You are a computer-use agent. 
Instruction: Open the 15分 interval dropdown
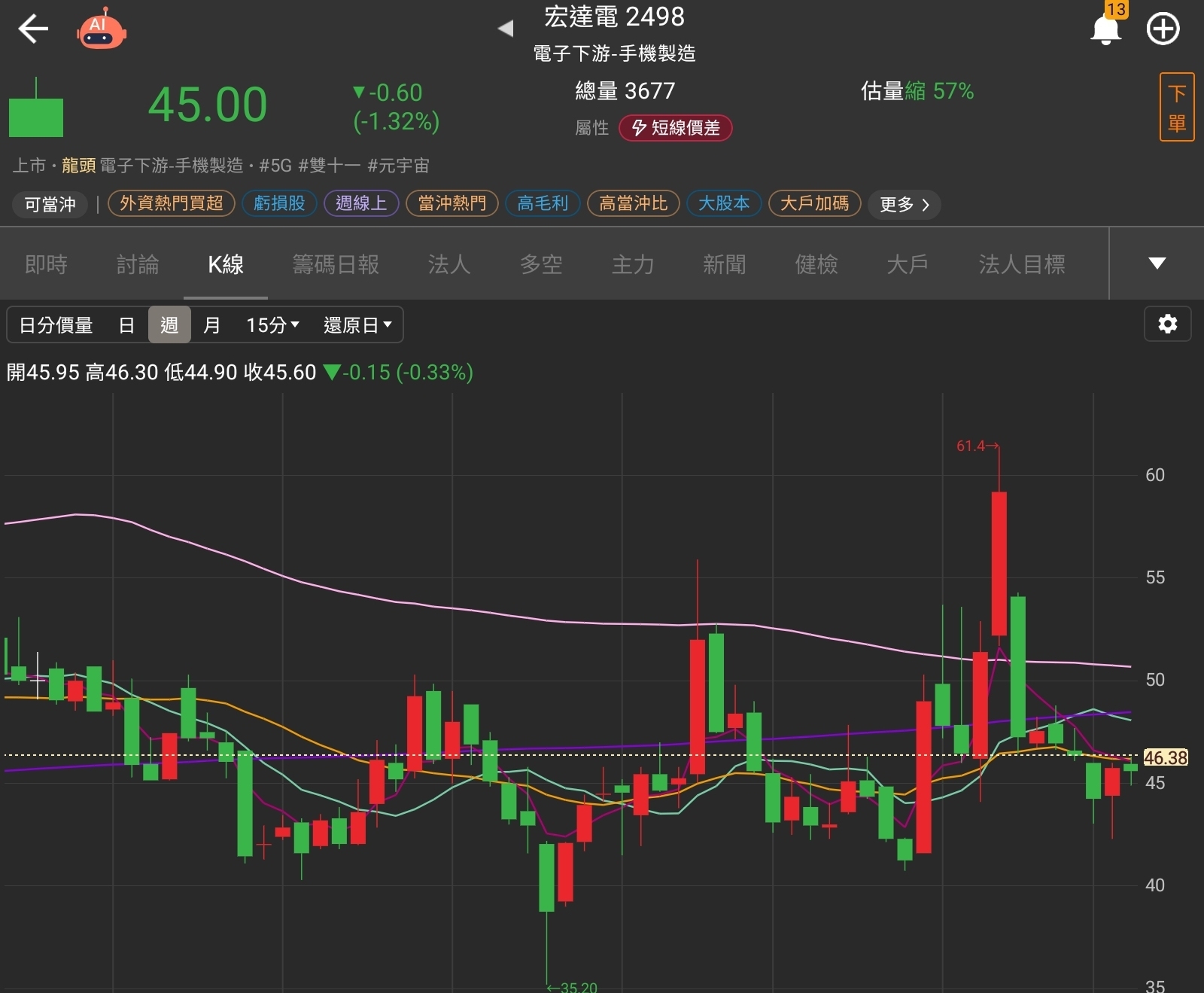click(272, 325)
